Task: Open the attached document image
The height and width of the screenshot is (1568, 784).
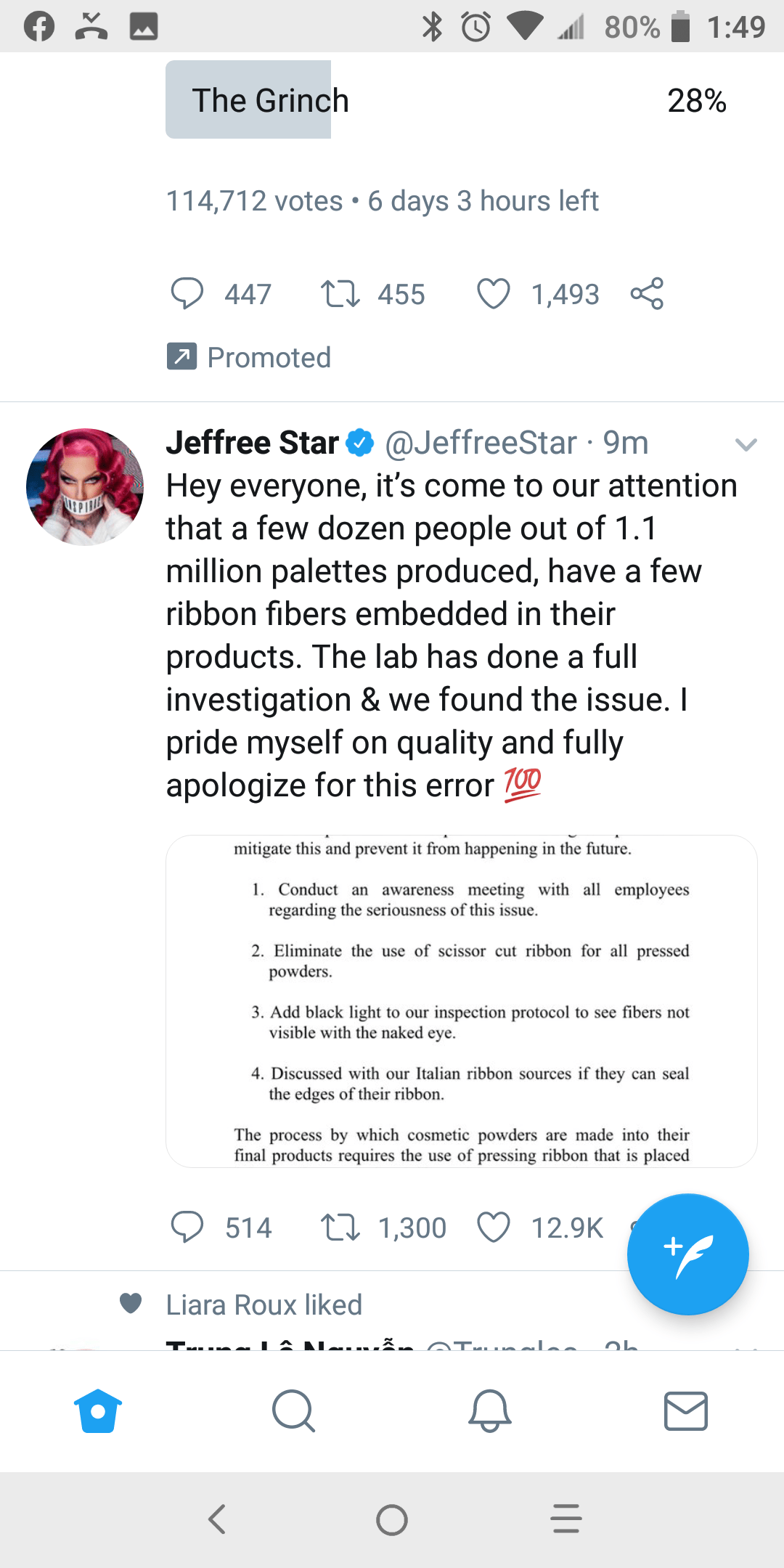Action: pyautogui.click(x=462, y=1001)
